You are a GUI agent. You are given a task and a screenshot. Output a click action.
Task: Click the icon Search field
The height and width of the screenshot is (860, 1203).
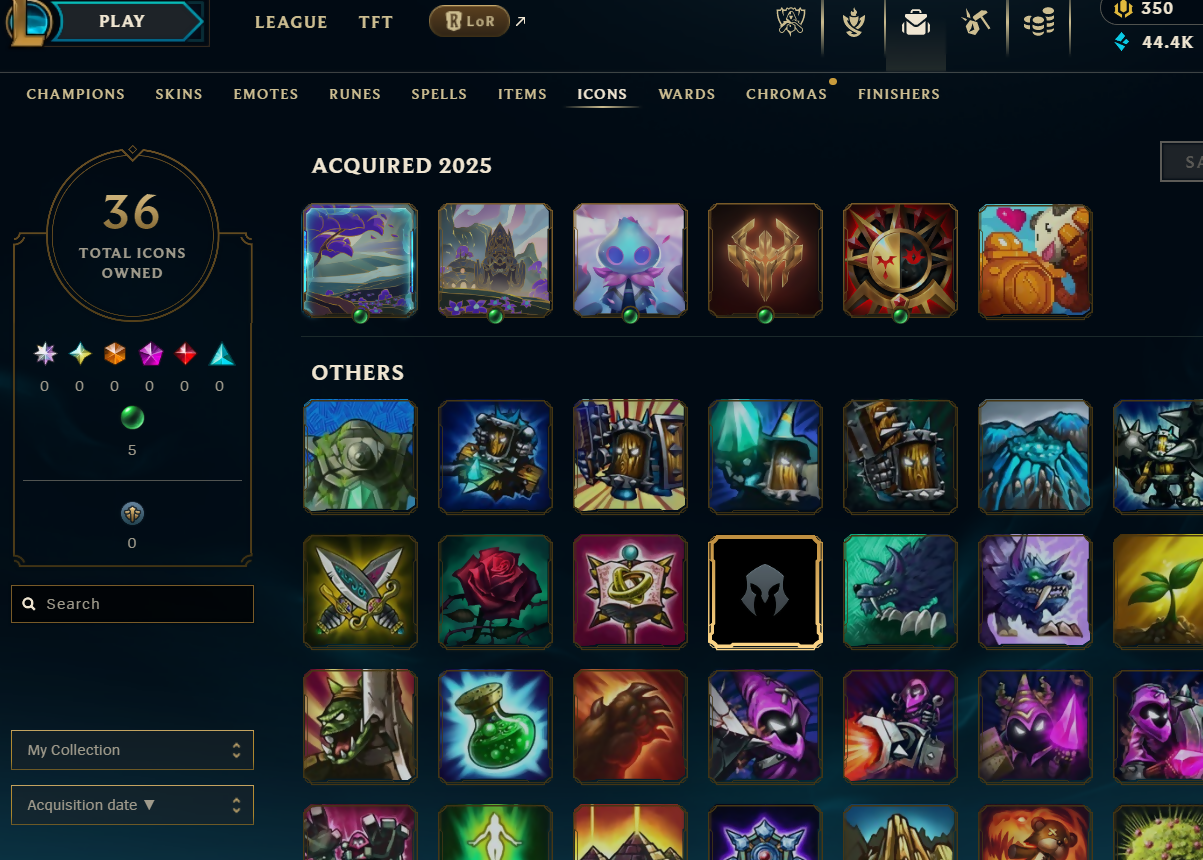coord(132,604)
